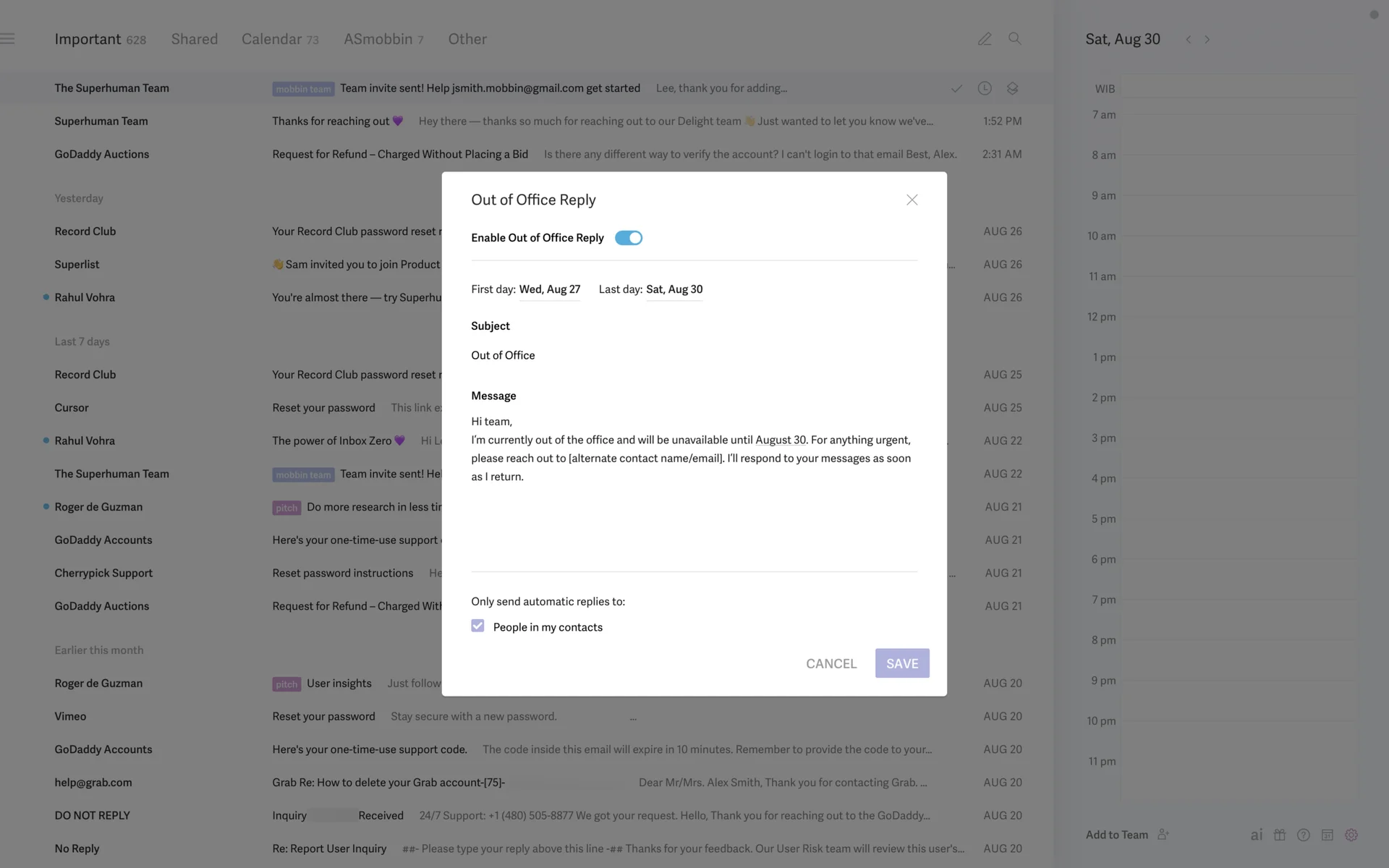This screenshot has height=868, width=1389.
Task: Open the Last day date picker
Action: coord(674,289)
